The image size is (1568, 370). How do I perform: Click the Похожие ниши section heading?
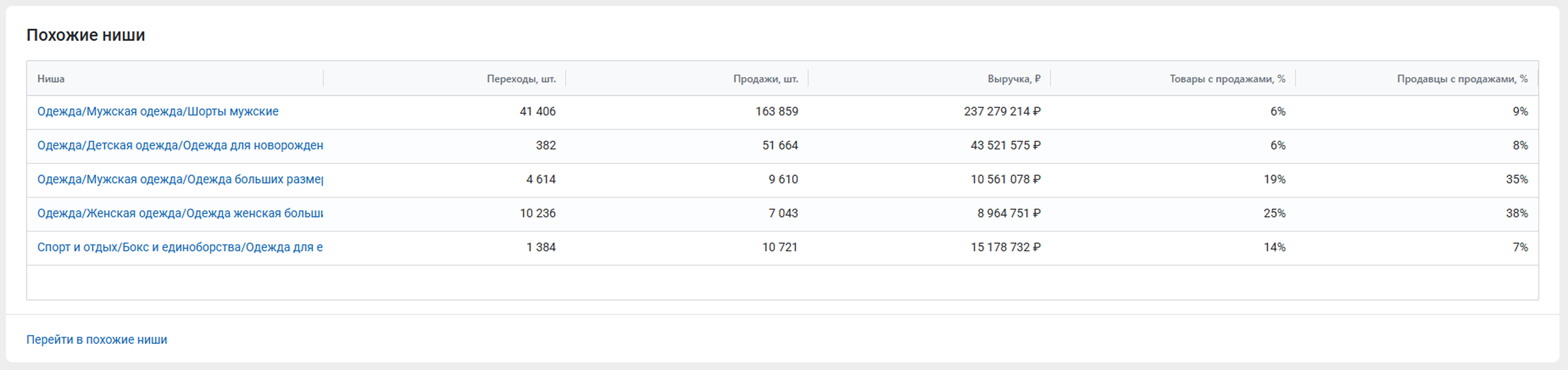pyautogui.click(x=86, y=35)
